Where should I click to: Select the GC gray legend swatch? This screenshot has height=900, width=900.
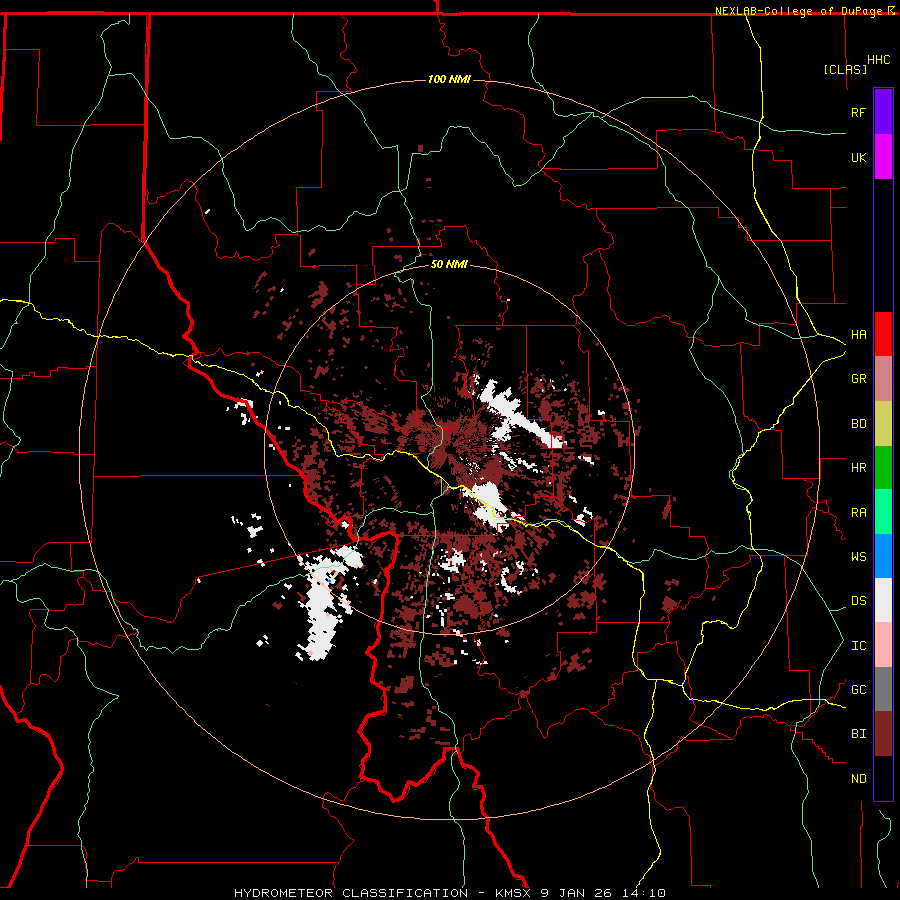point(883,689)
